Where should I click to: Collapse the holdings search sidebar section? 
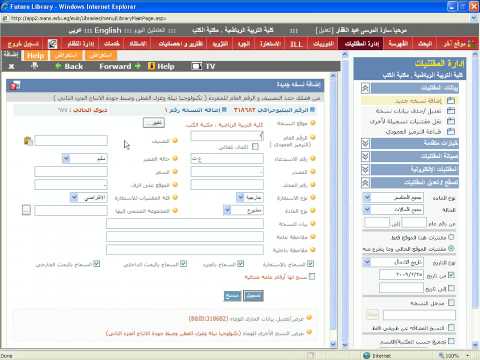365,183
